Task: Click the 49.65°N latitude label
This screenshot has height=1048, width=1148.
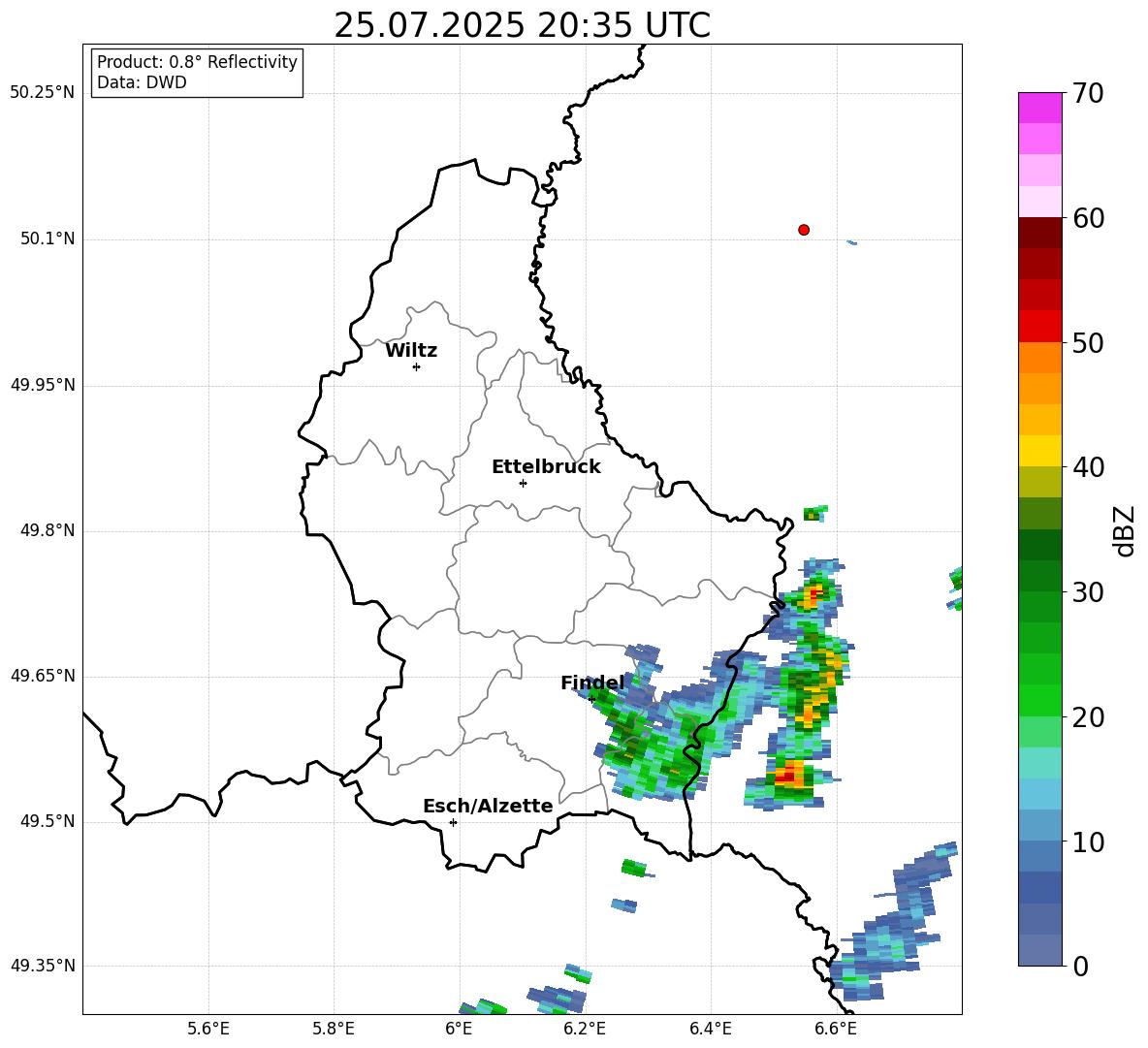Action: [x=43, y=676]
